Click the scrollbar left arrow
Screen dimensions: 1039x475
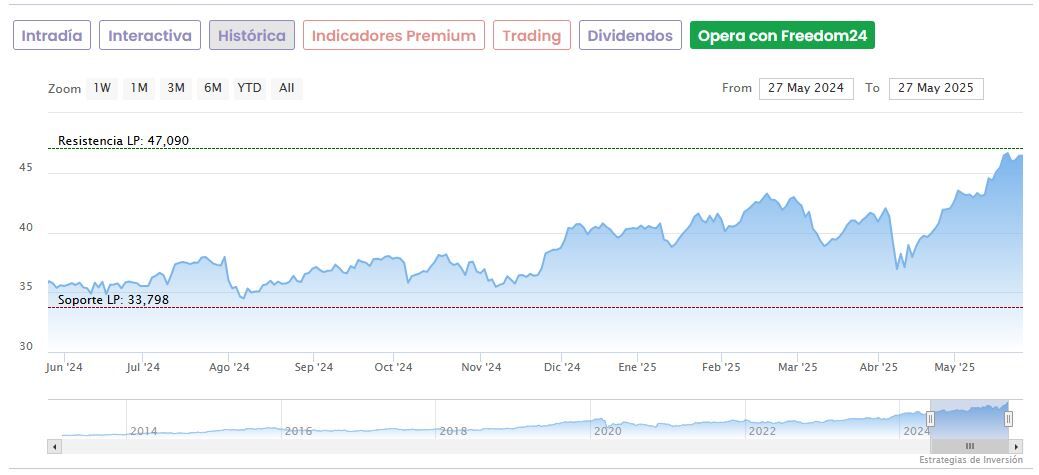click(54, 446)
